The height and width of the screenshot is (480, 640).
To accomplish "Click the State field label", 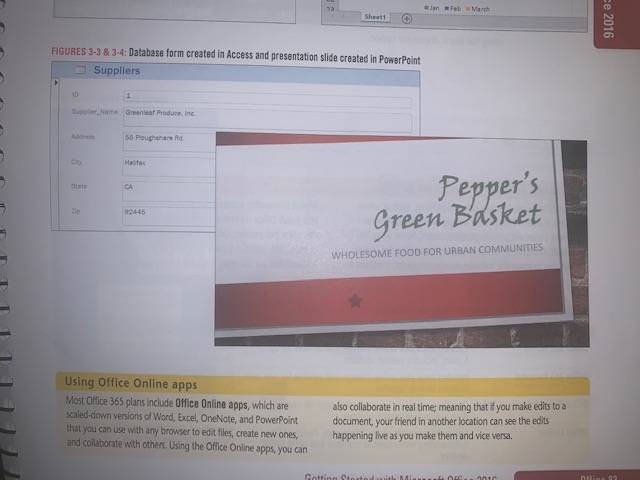I will 79,187.
